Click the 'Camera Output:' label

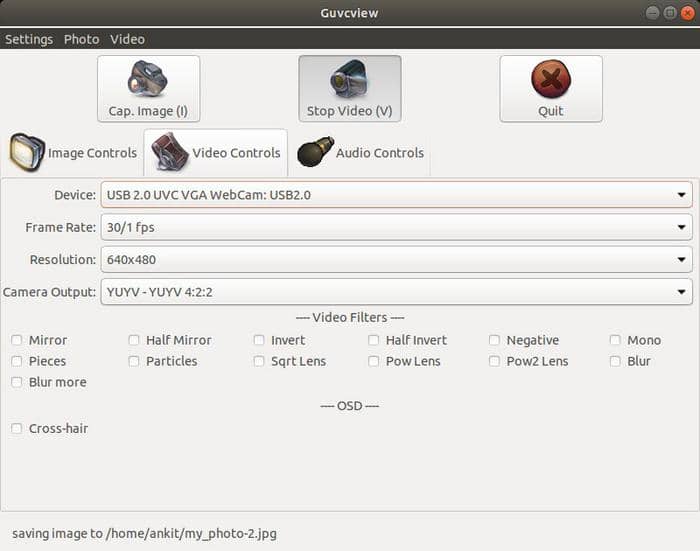click(x=50, y=292)
